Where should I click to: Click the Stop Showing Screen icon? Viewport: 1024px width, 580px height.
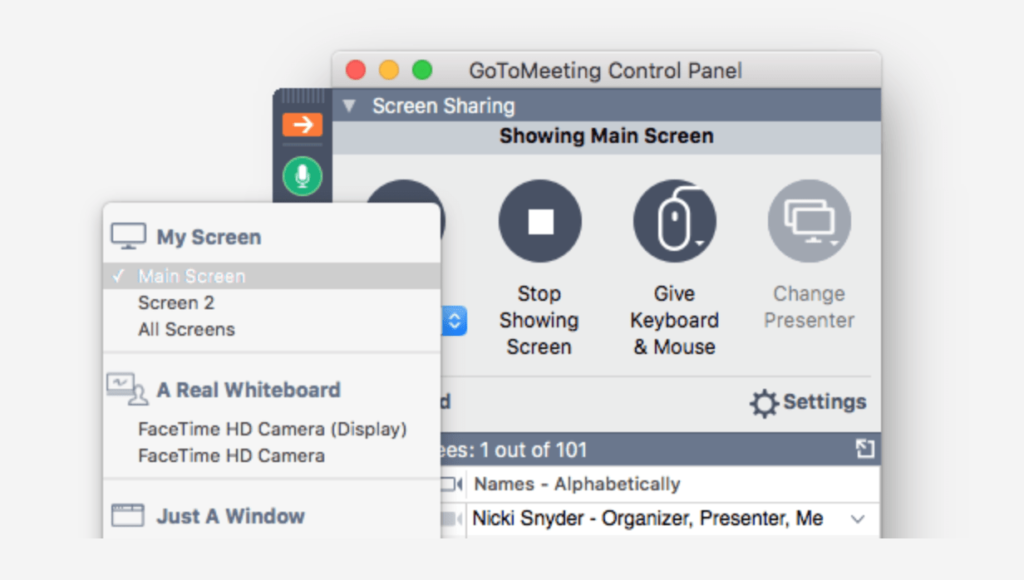tap(540, 221)
